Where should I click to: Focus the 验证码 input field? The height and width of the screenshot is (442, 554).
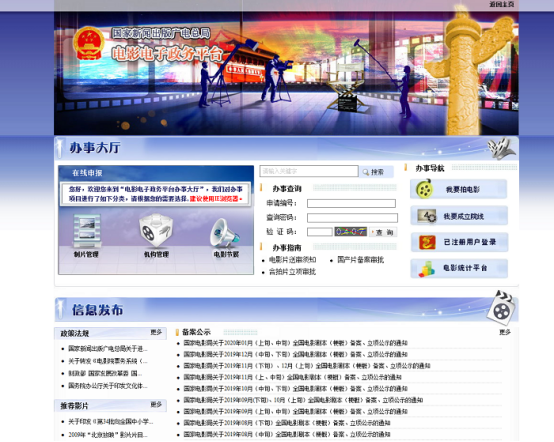coord(320,232)
